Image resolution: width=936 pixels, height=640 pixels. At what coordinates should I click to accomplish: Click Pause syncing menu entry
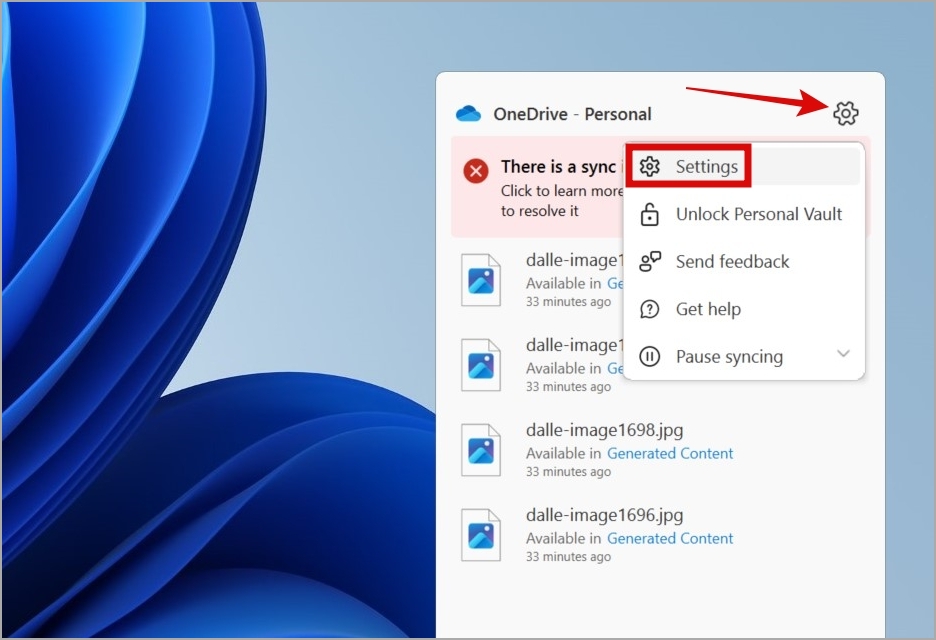tap(743, 357)
